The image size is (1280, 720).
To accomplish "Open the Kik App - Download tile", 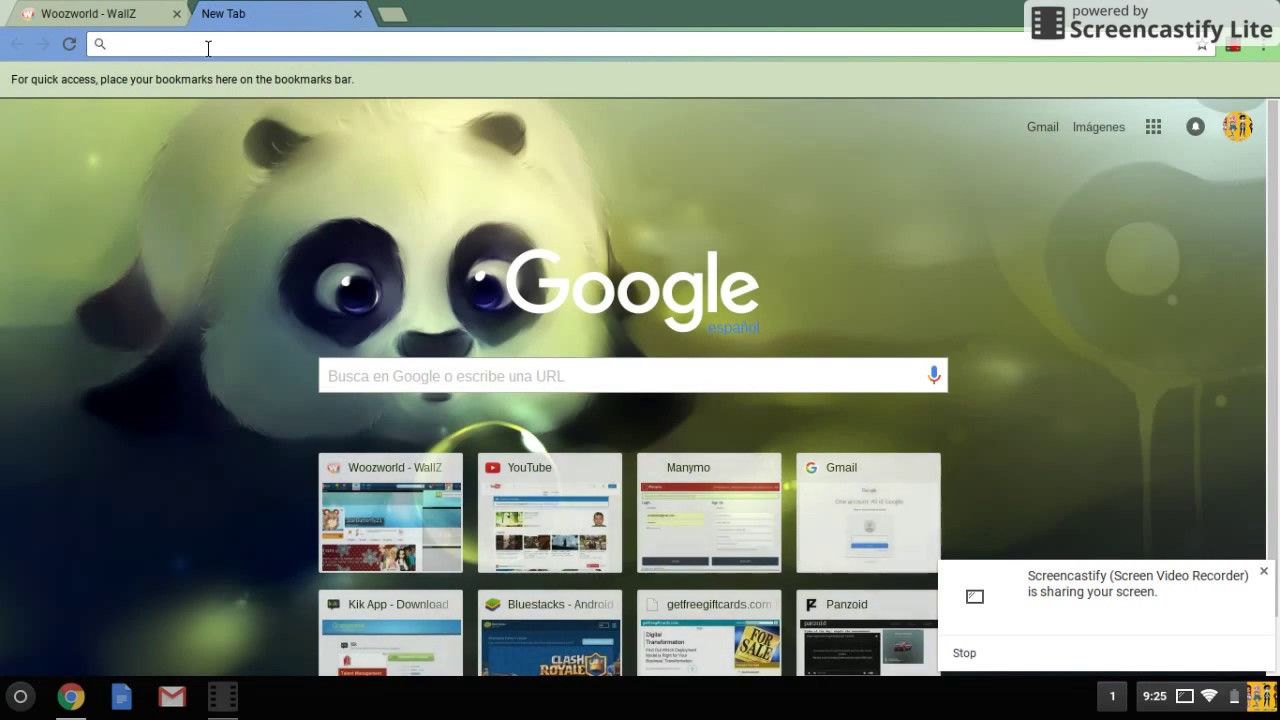I will coord(391,633).
